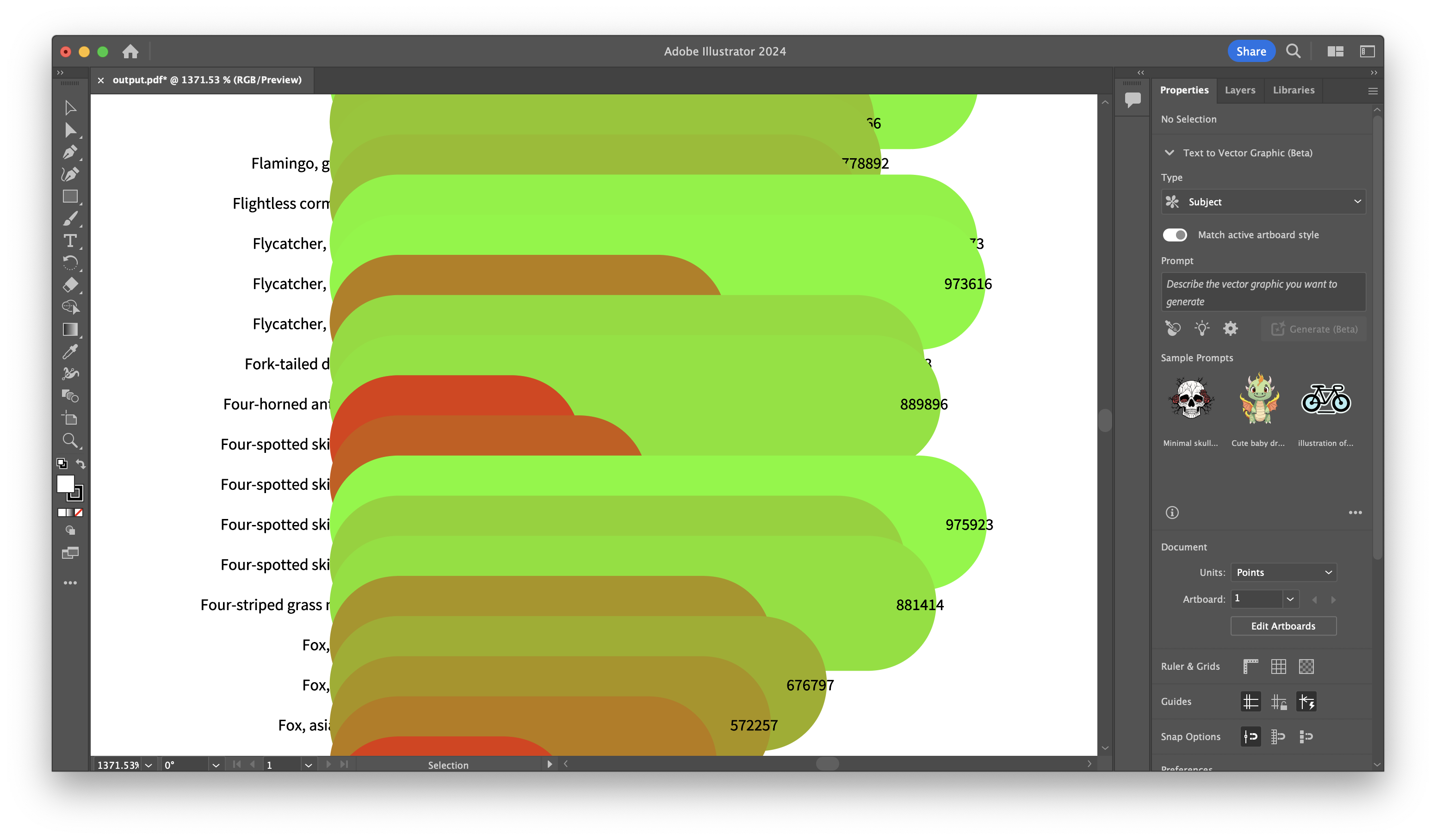Select the Rectangle tool
This screenshot has height=840, width=1436.
(x=70, y=197)
